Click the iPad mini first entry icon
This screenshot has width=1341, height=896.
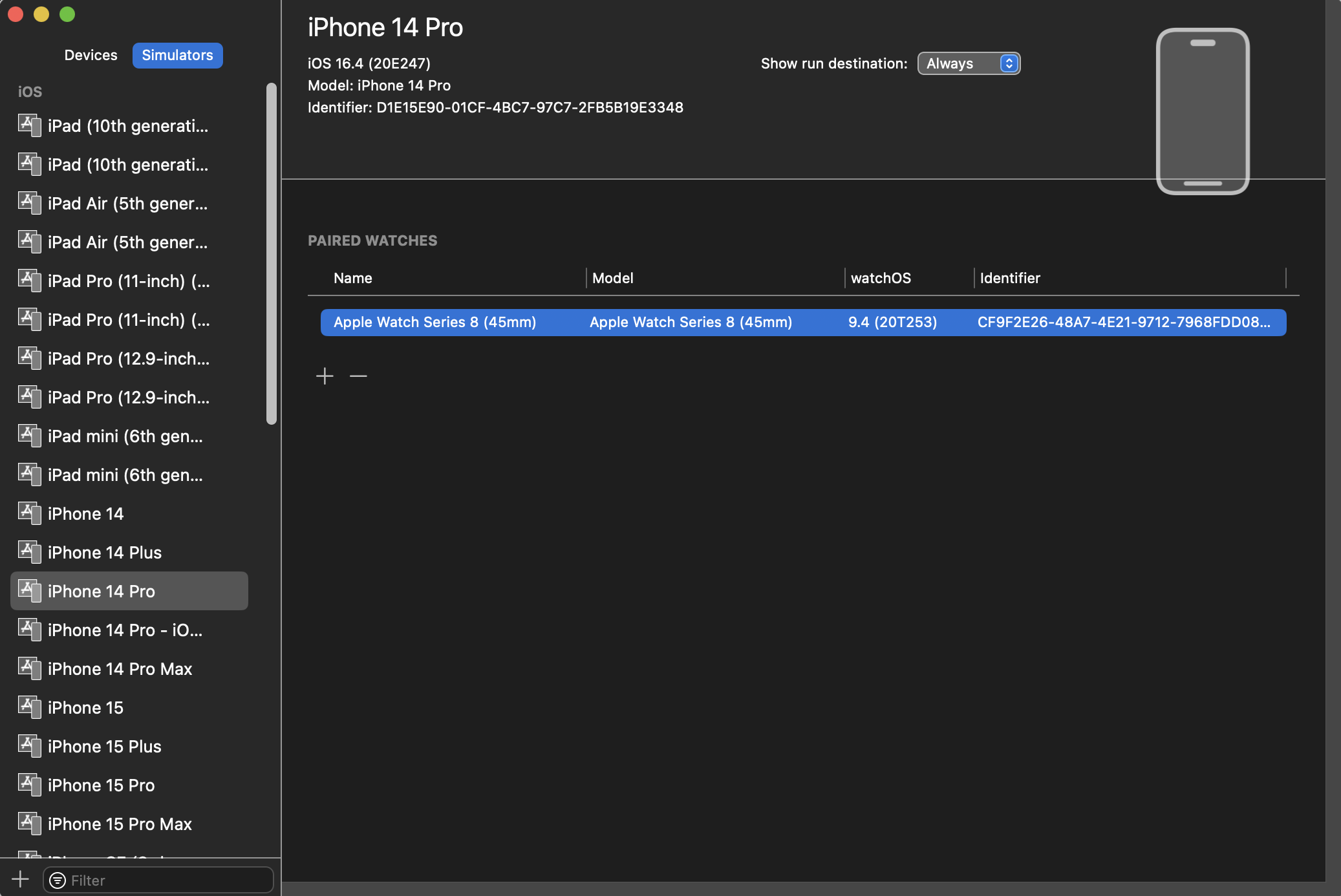pyautogui.click(x=29, y=435)
